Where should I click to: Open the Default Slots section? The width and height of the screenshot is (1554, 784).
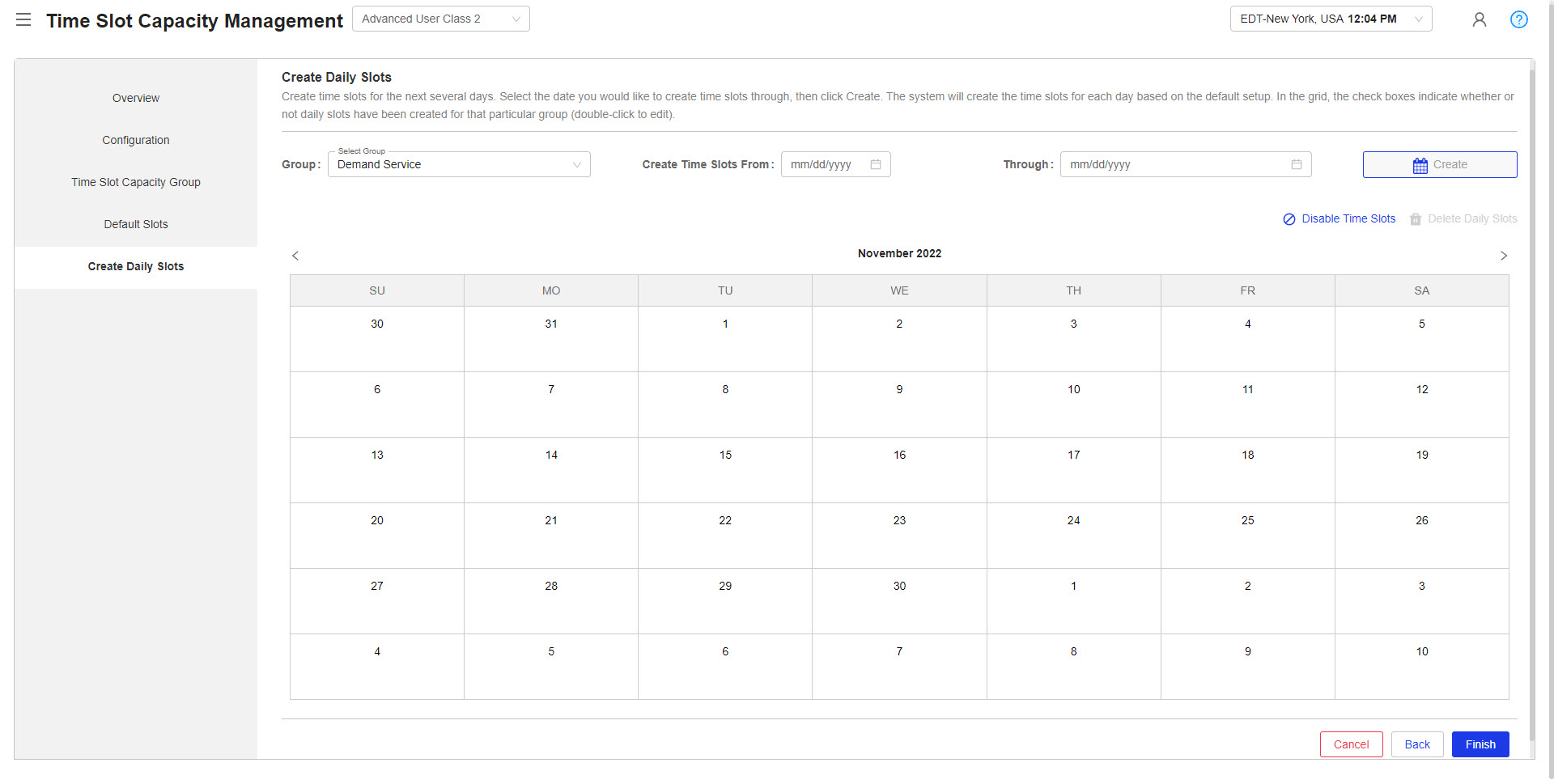[135, 224]
